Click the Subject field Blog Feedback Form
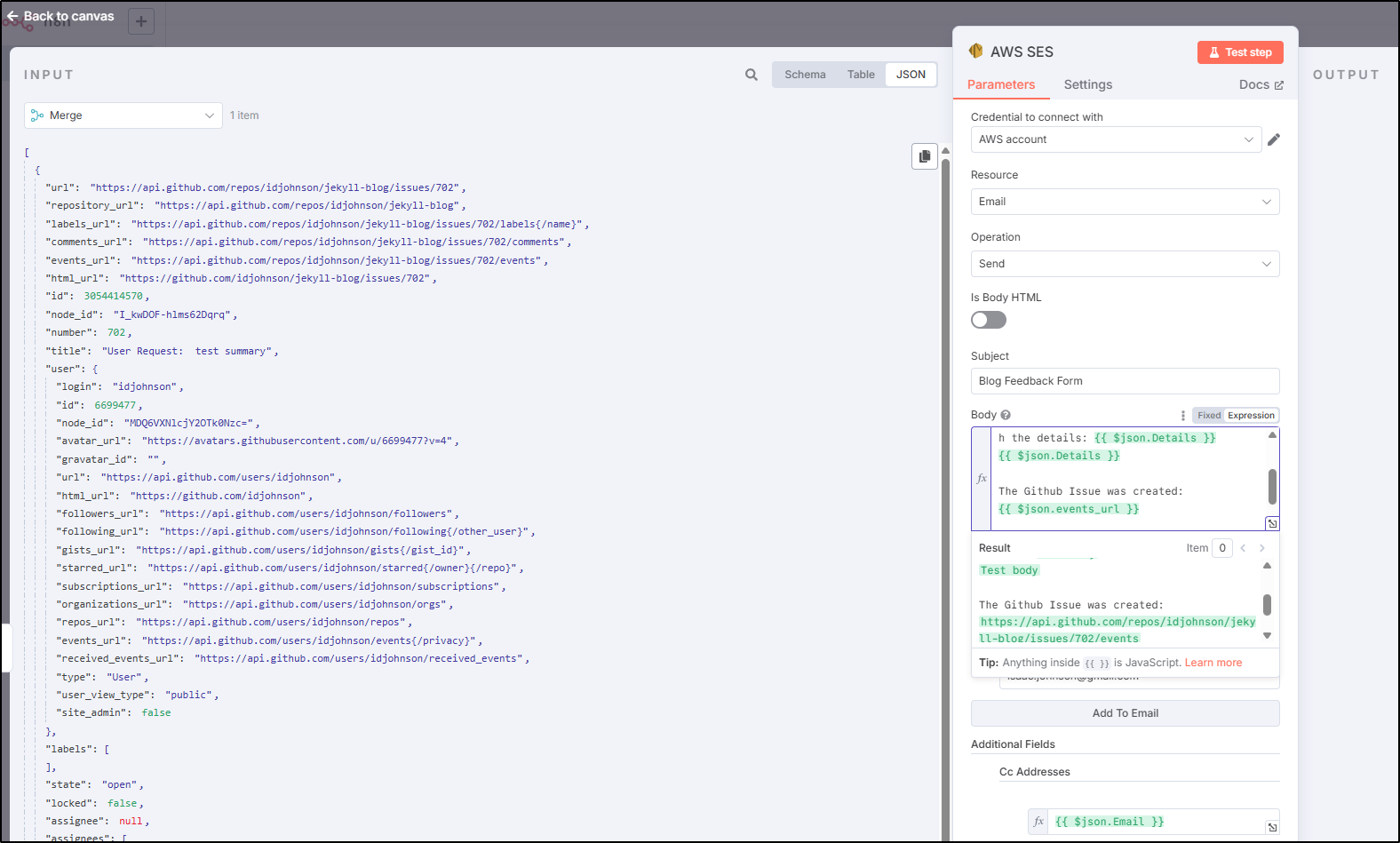 tap(1125, 381)
